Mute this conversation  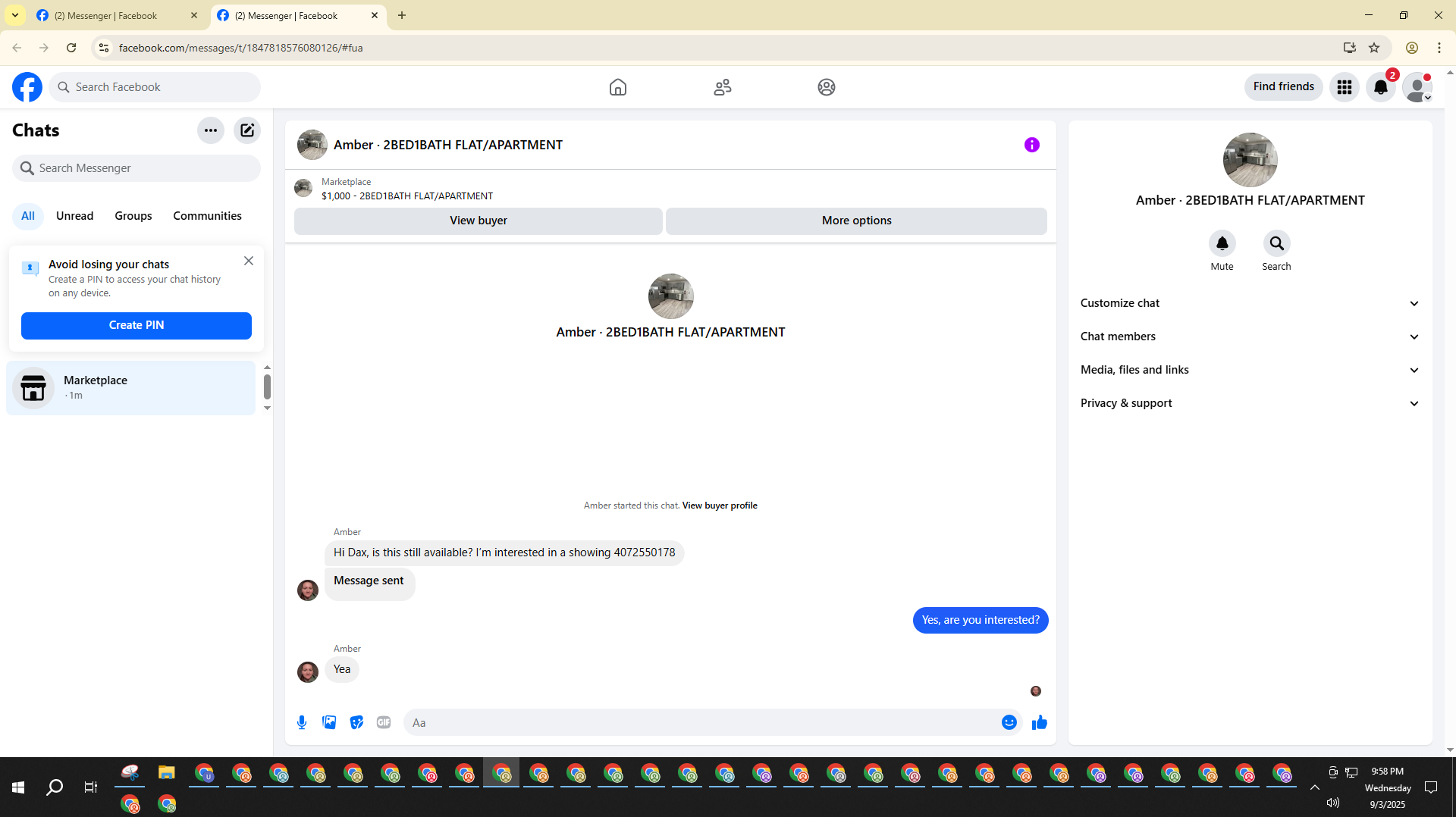pyautogui.click(x=1222, y=243)
